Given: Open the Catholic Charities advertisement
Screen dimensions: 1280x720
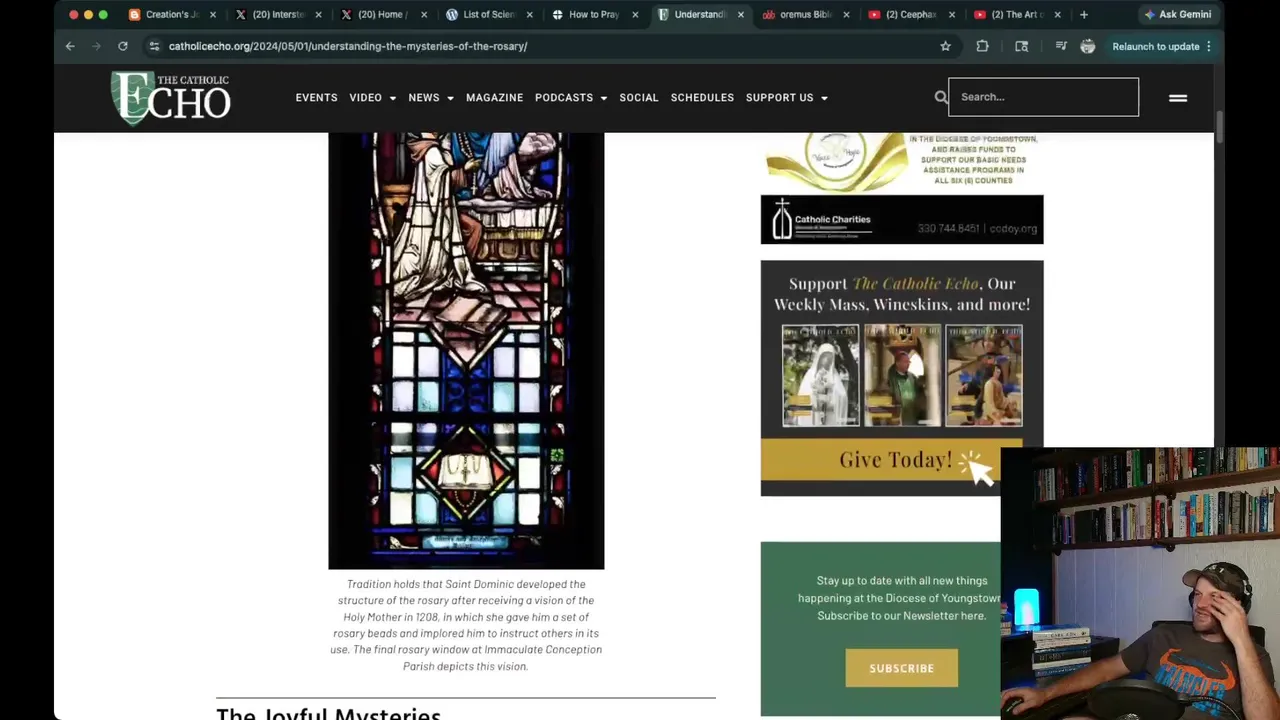Looking at the screenshot, I should point(901,188).
